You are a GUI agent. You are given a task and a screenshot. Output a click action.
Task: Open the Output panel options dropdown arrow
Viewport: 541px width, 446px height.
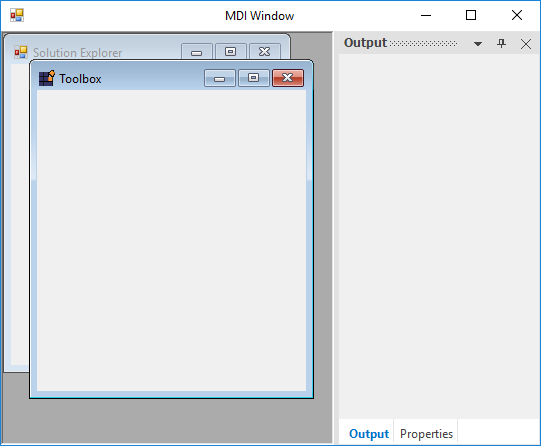pyautogui.click(x=478, y=44)
